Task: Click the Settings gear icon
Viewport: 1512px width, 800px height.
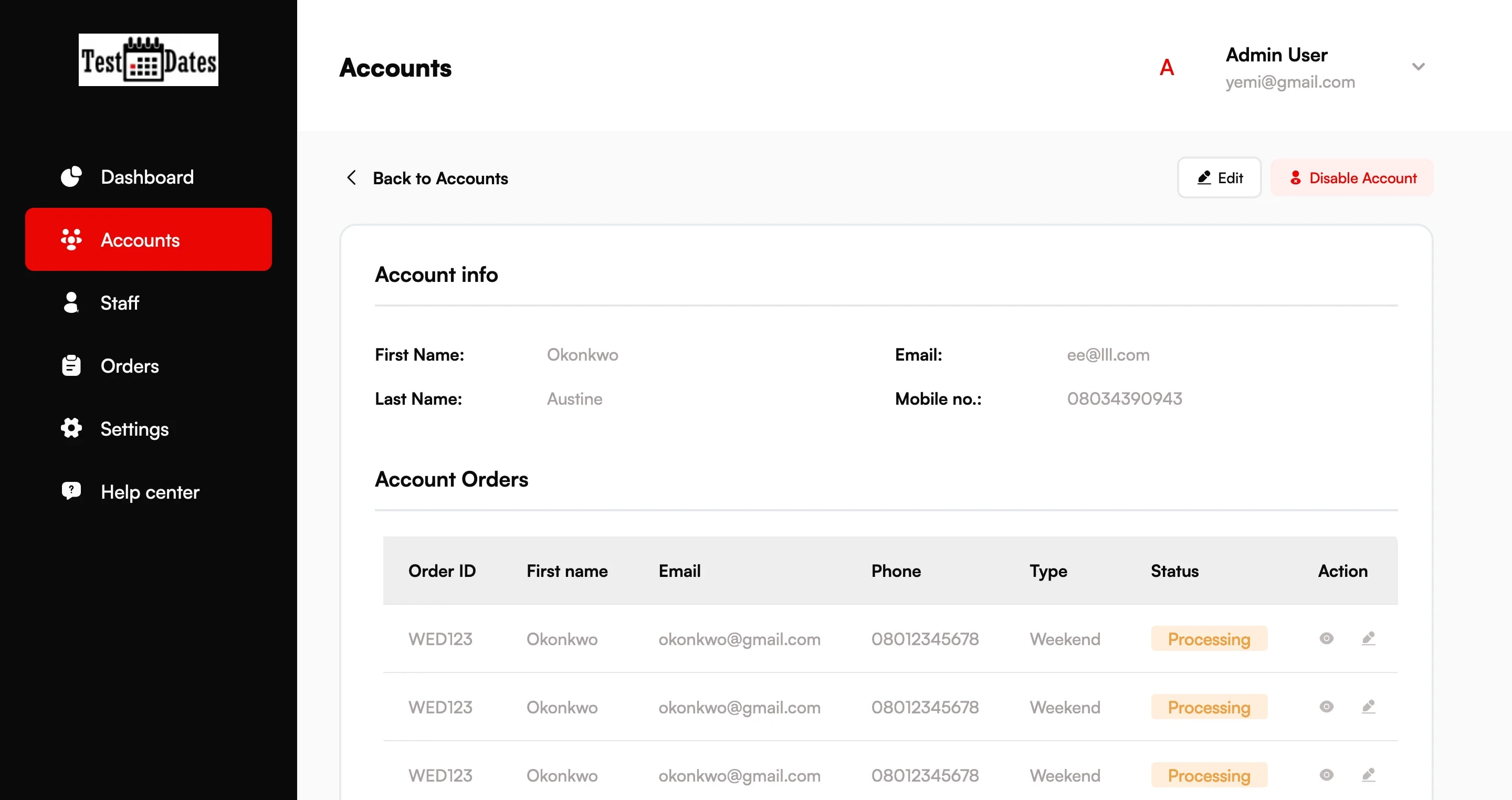Action: (x=71, y=428)
